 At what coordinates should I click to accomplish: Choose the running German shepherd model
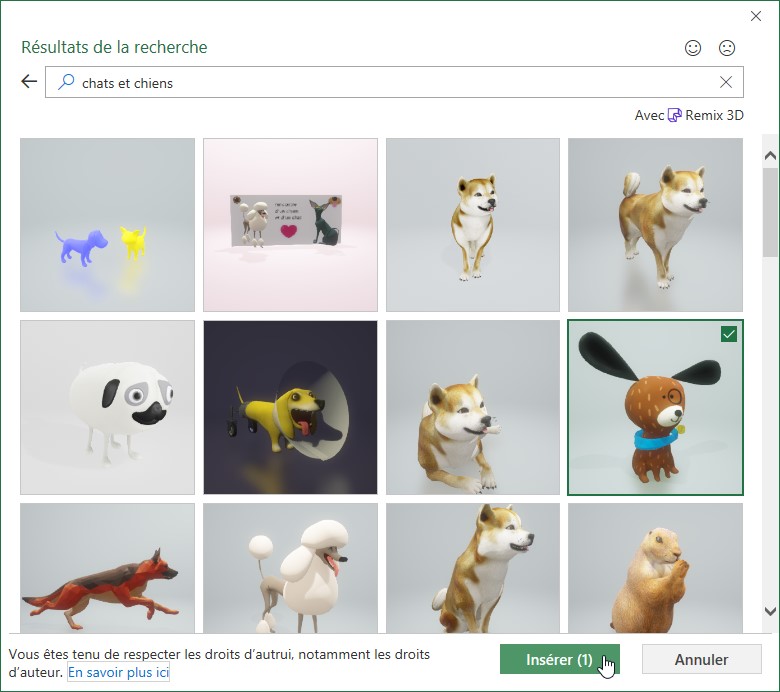coord(107,568)
